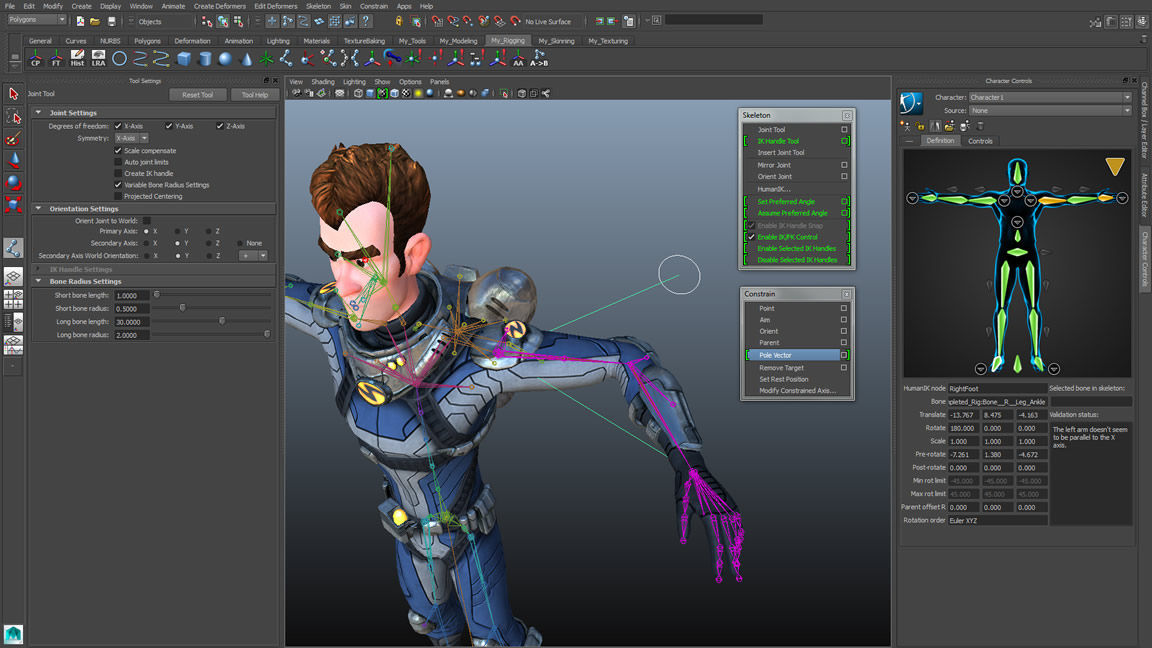
Task: Set Primary Axis to Y
Action: [x=178, y=231]
